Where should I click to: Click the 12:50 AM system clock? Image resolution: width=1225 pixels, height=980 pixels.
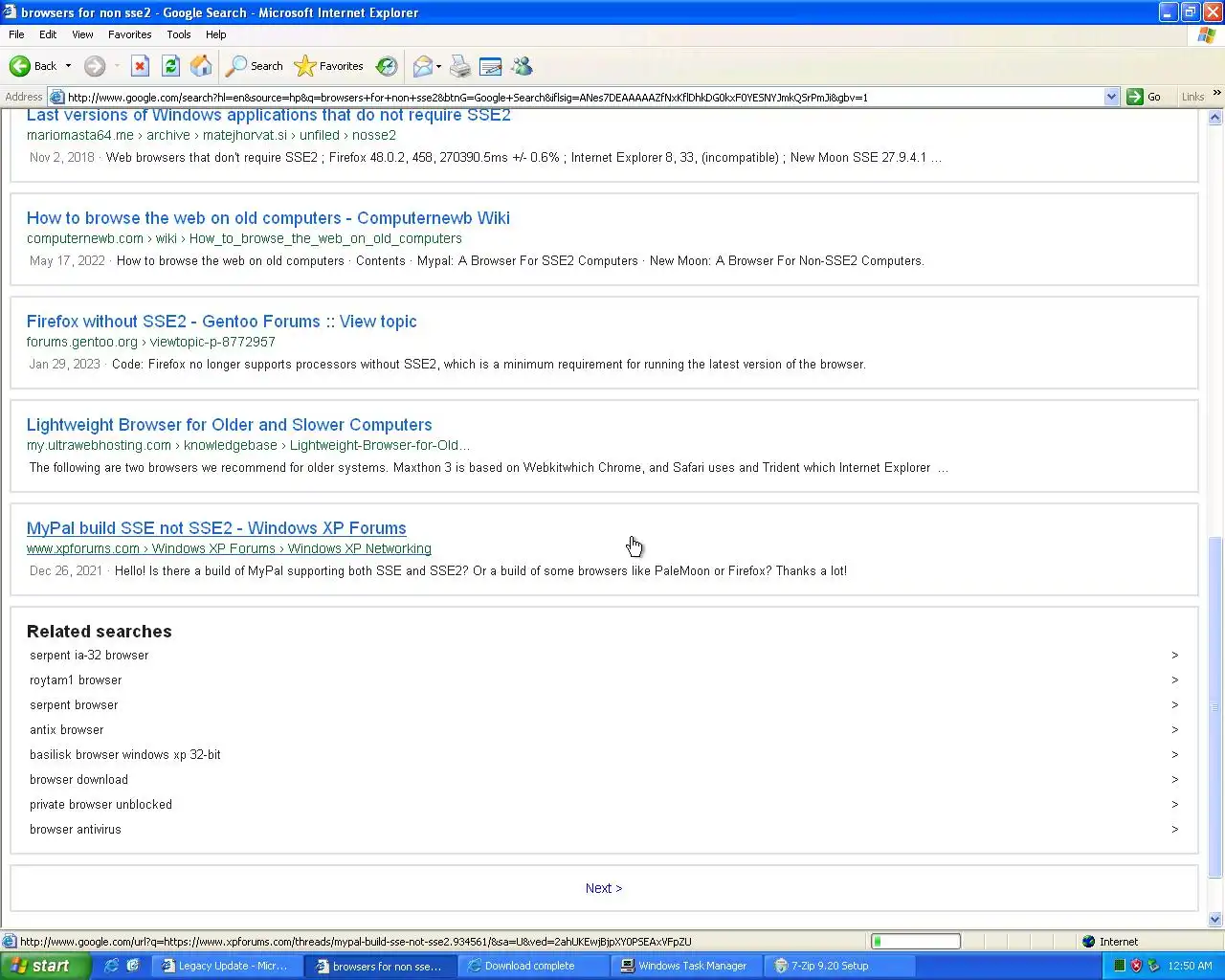1190,966
